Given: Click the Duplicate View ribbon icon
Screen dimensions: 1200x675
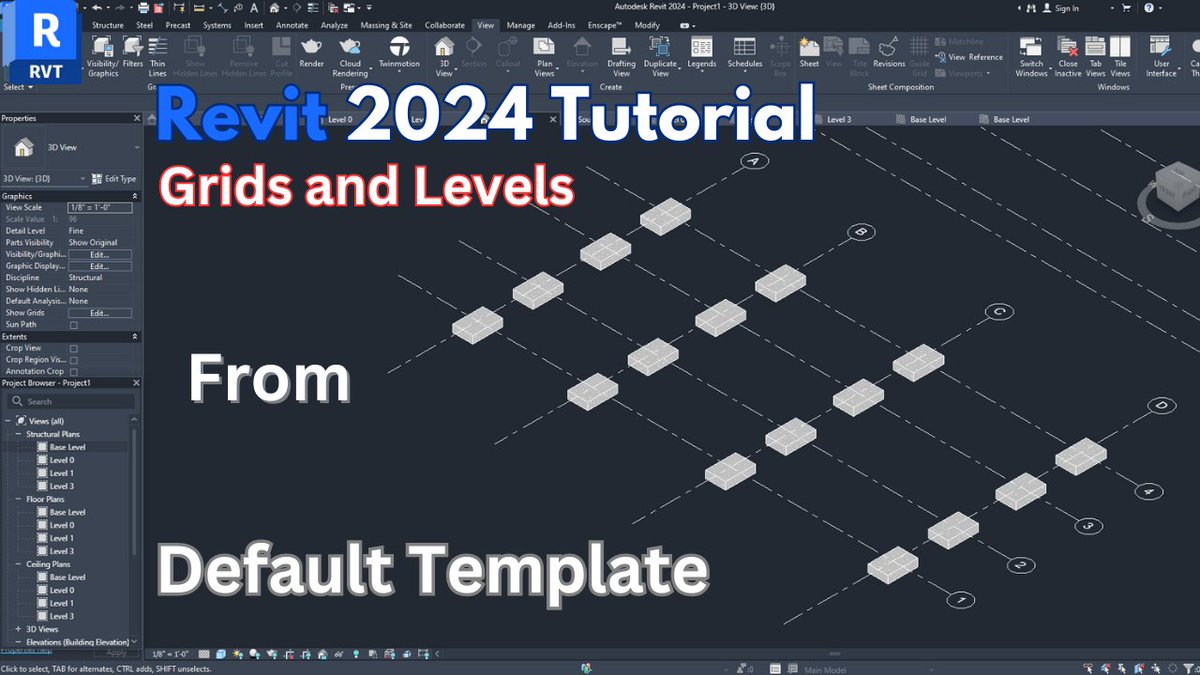Looking at the screenshot, I should 660,55.
